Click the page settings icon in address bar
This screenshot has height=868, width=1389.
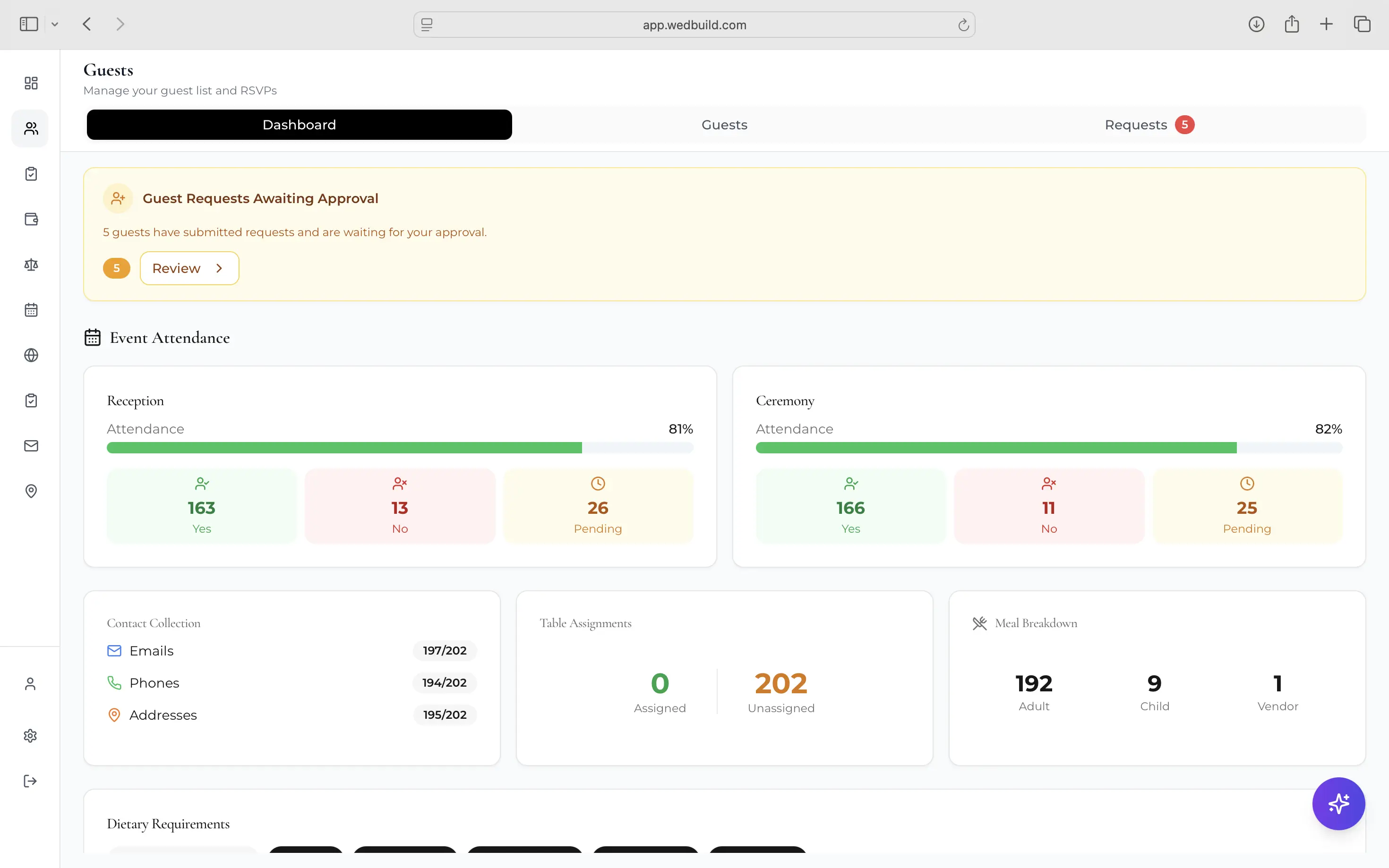click(427, 25)
